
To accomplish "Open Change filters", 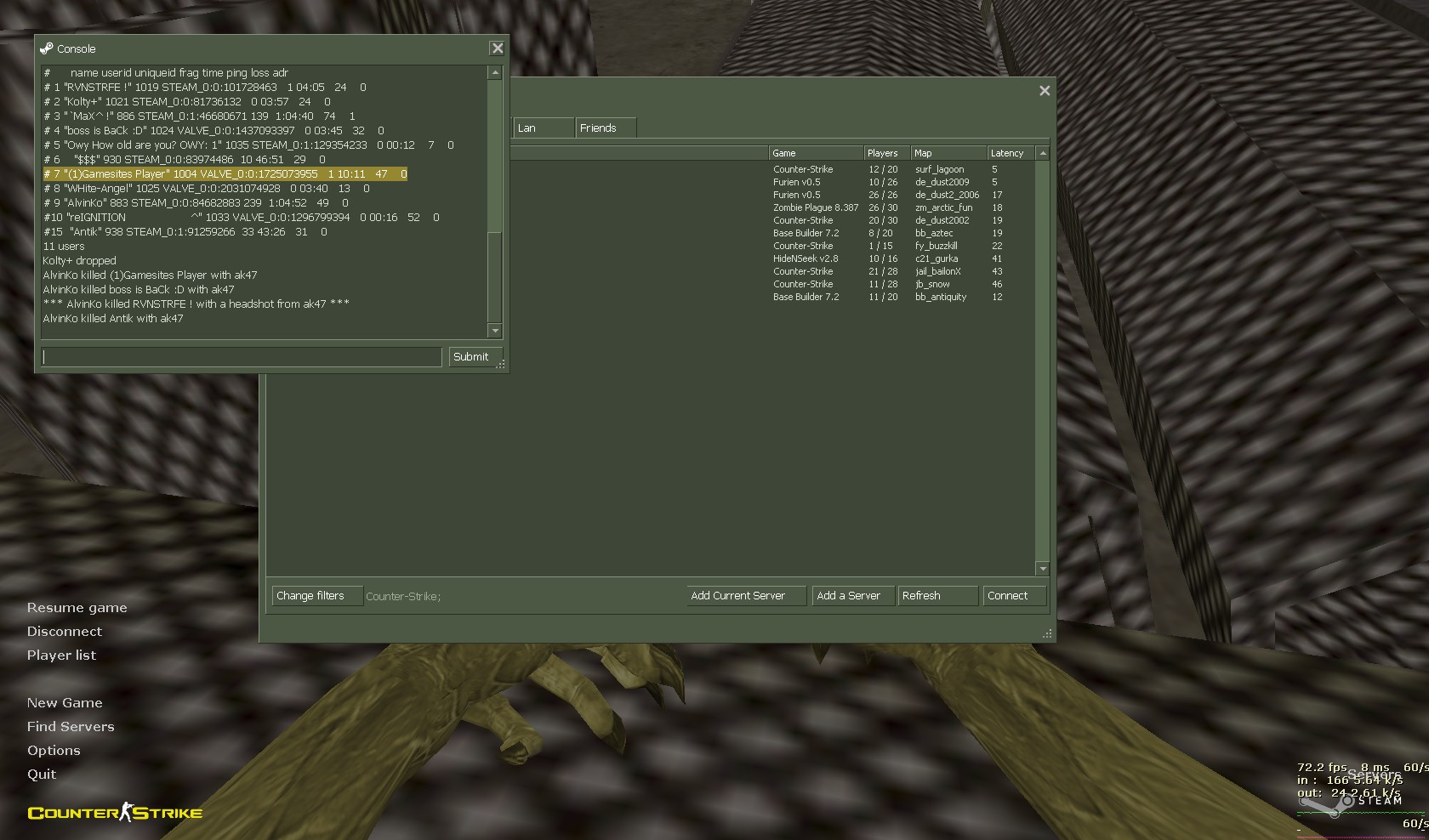I will click(317, 596).
